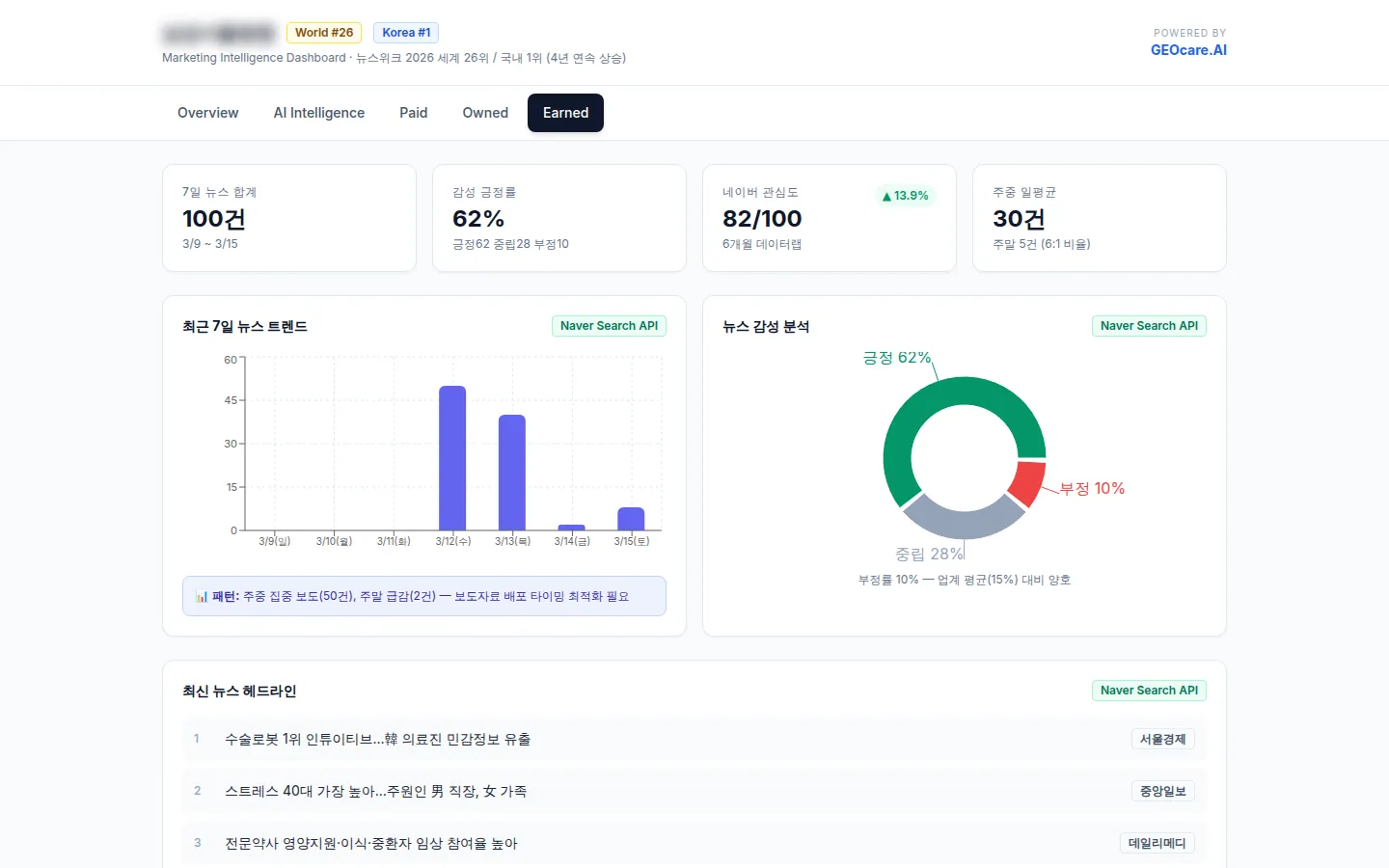This screenshot has width=1389, height=868.
Task: Click Naver Search API badge in 헤드라인 panel
Action: pos(1149,691)
